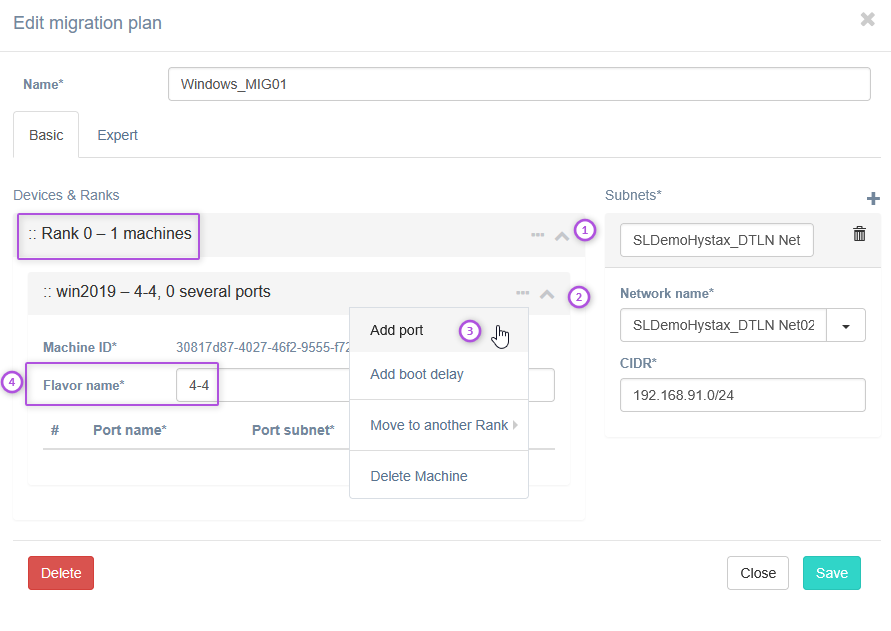Image resolution: width=891 pixels, height=631 pixels.
Task: Open Move to another Rank submenu
Action: (x=439, y=425)
